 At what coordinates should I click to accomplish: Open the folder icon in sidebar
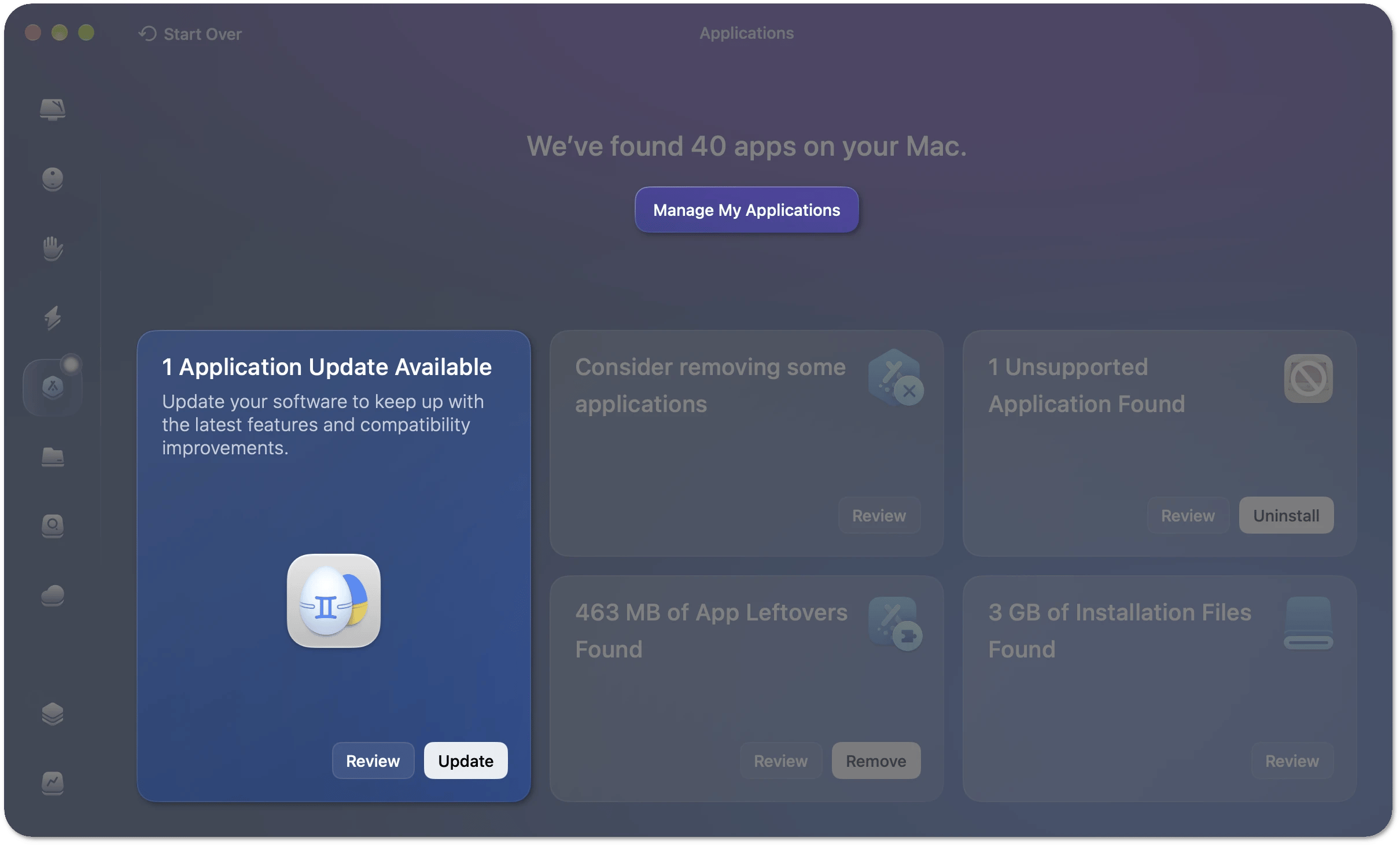pos(52,457)
